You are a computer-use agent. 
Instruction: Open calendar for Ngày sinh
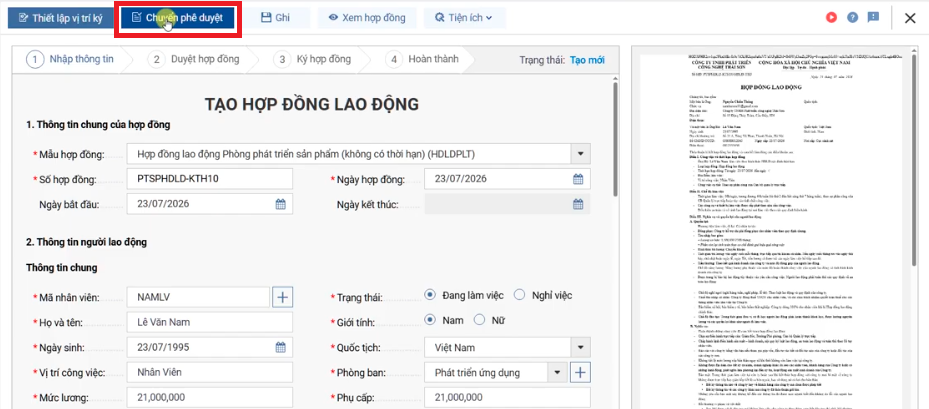click(281, 347)
